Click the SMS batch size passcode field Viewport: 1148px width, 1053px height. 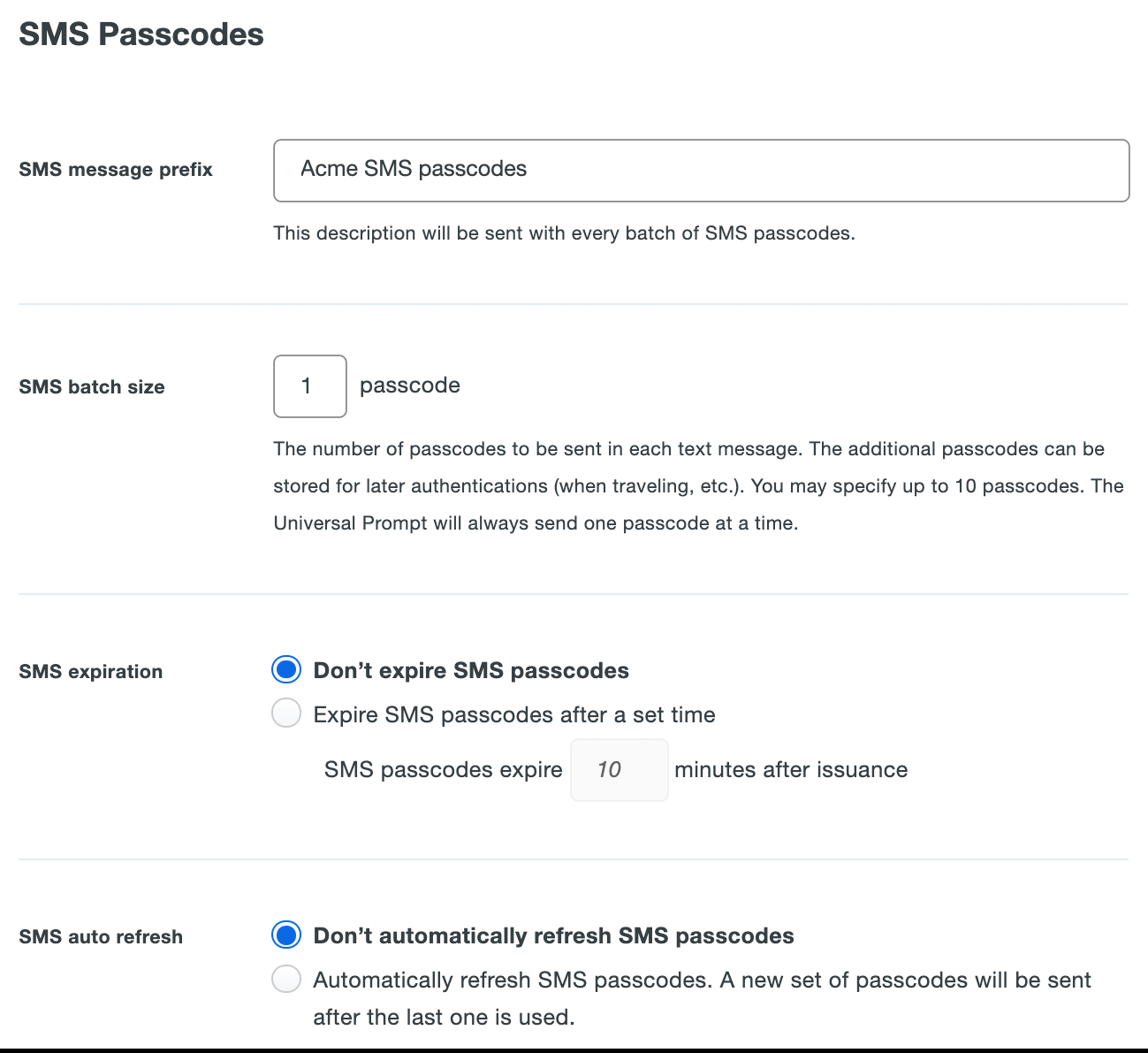coord(309,386)
